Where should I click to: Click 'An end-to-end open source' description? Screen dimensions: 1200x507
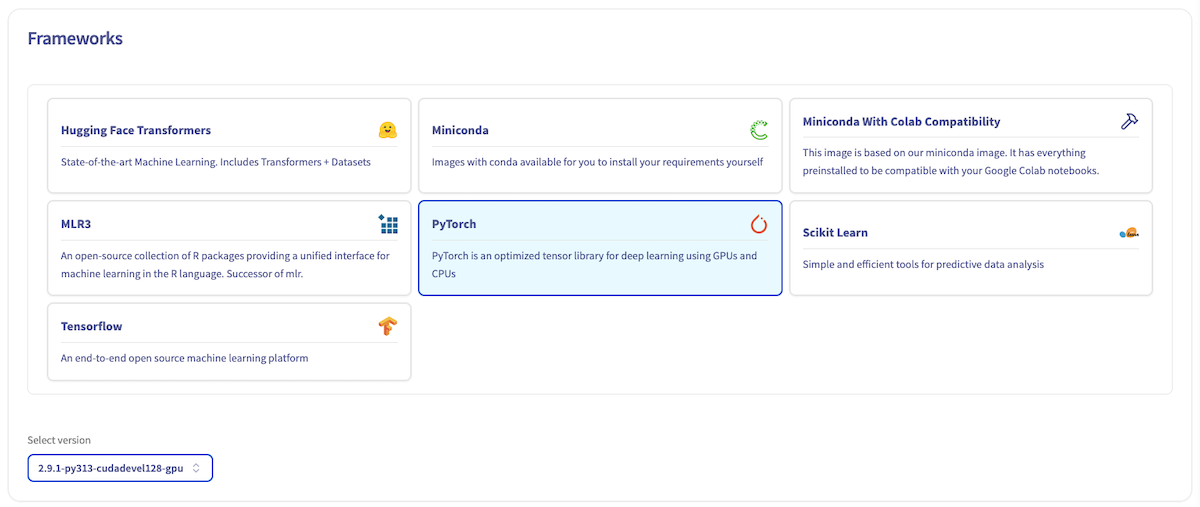pos(185,358)
